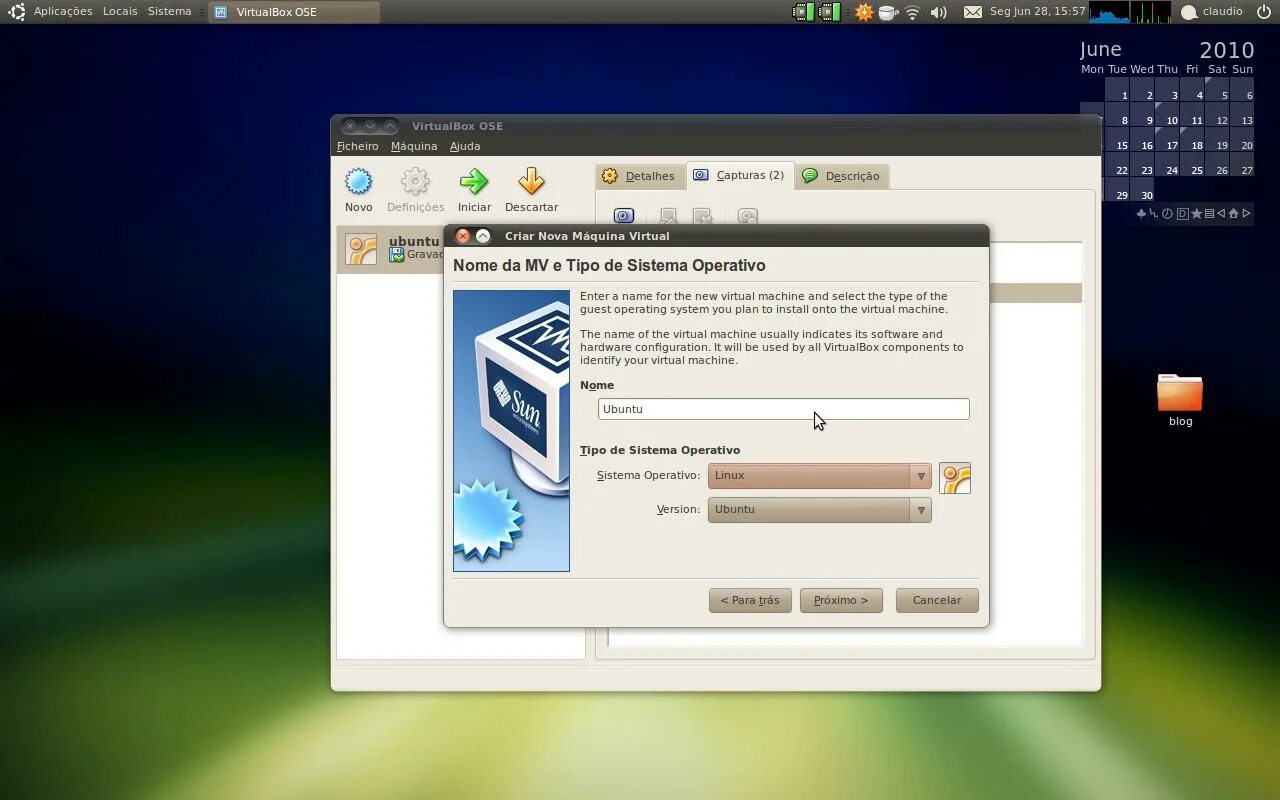The height and width of the screenshot is (800, 1280).
Task: Click the leaf icon in calendar widget
Action: tap(1141, 214)
